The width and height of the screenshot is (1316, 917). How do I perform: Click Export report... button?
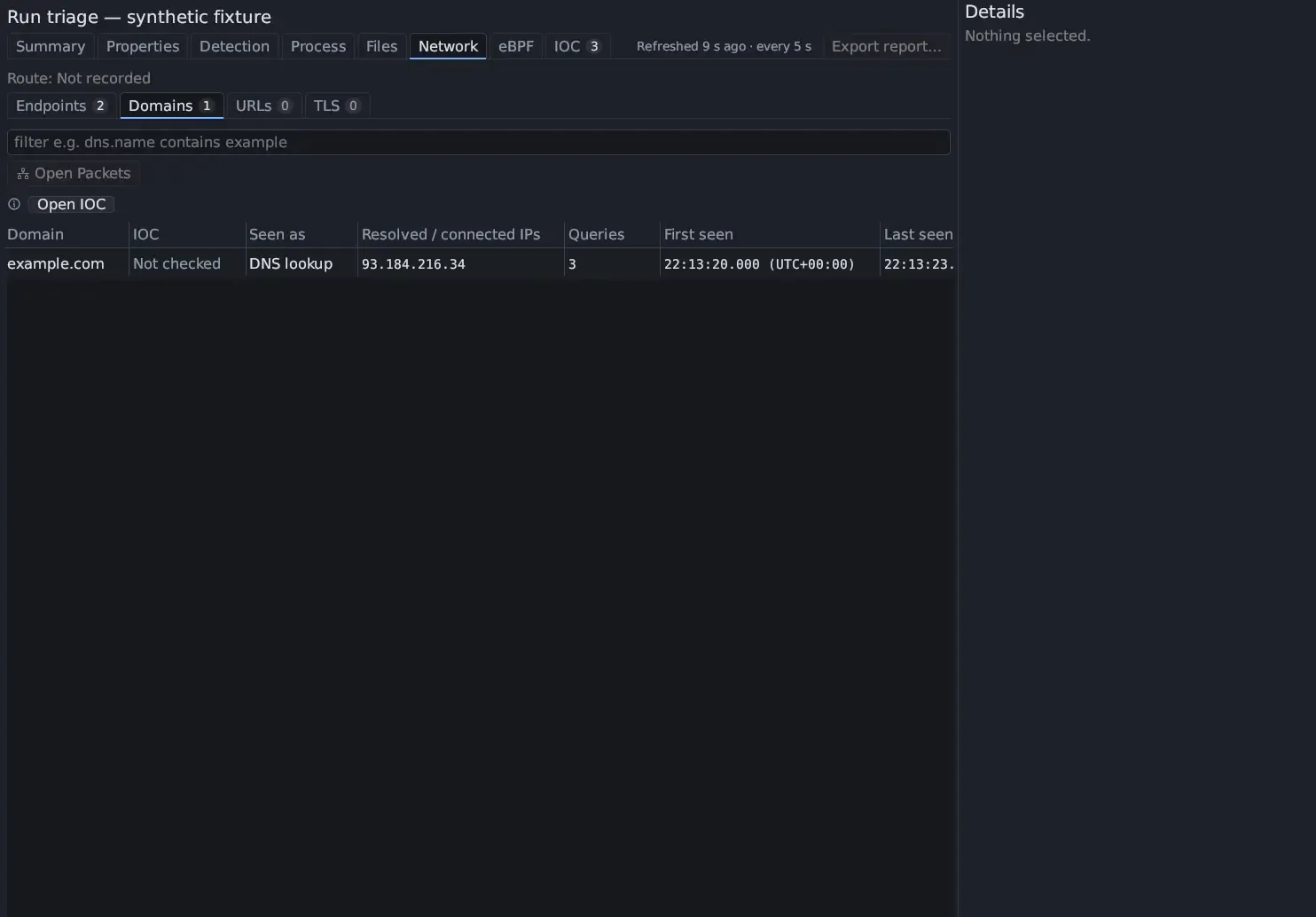(887, 46)
